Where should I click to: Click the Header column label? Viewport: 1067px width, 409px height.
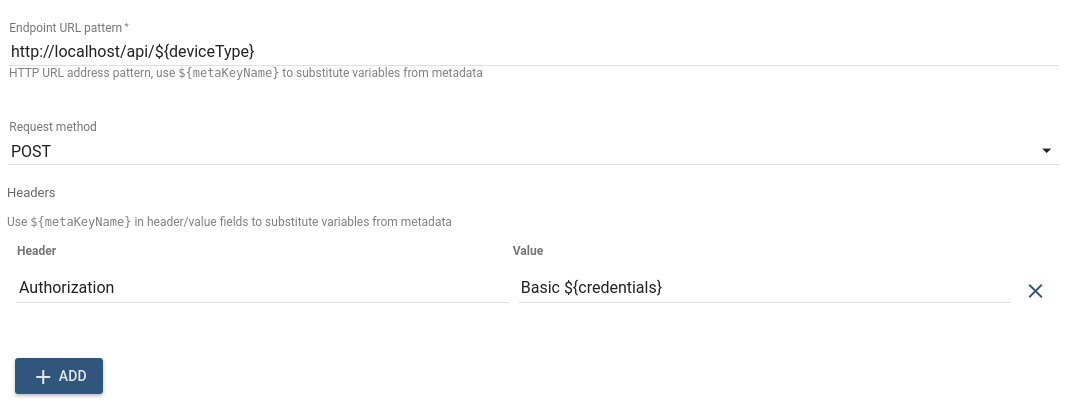37,251
